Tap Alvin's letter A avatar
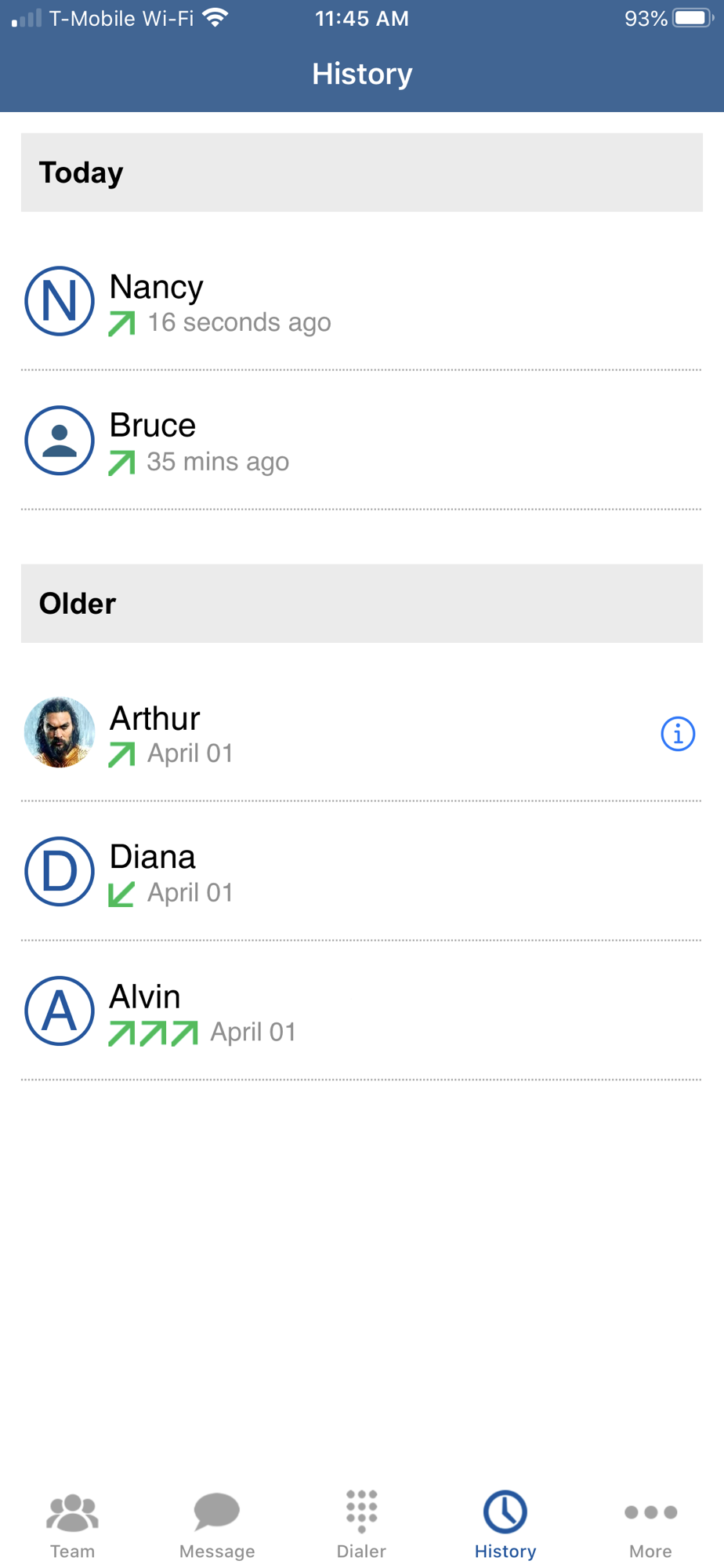724x1568 pixels. click(60, 1011)
